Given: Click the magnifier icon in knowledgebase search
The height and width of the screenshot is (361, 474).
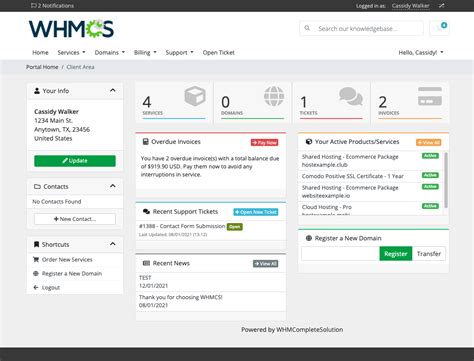Looking at the screenshot, I should coord(307,28).
